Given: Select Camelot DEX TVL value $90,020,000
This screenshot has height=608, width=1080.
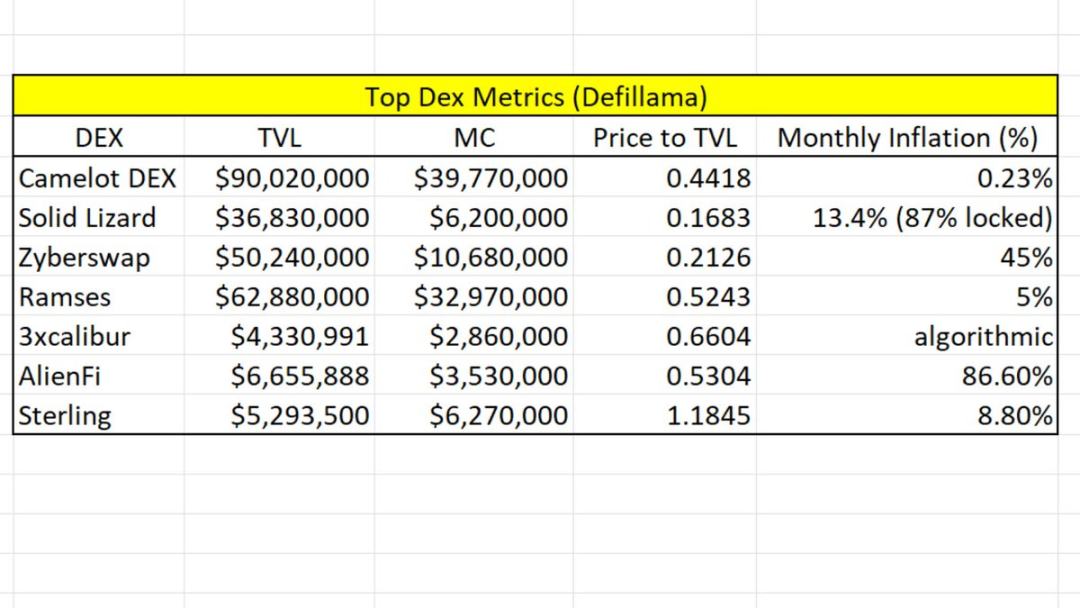Looking at the screenshot, I should point(292,178).
